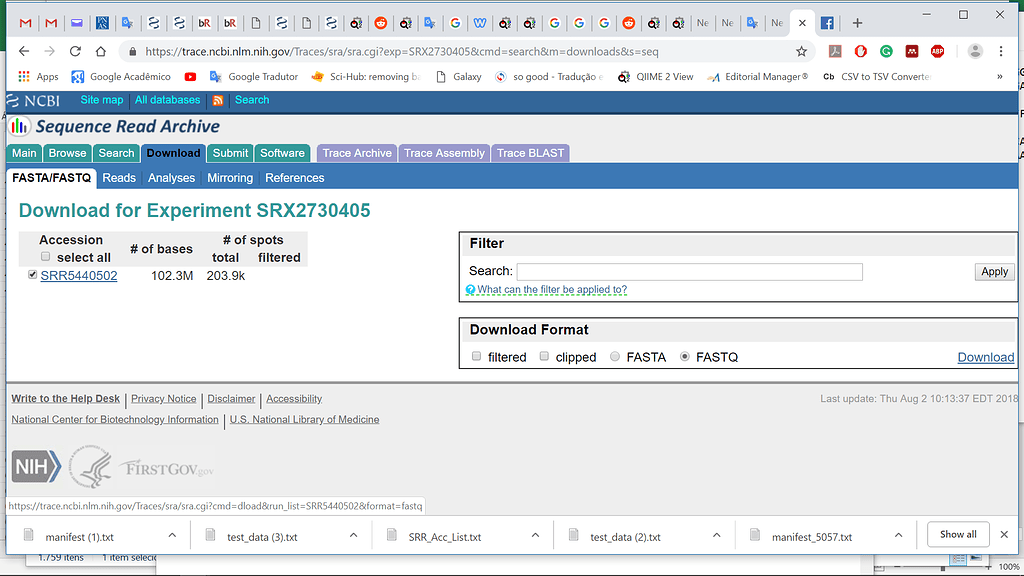Viewport: 1024px width, 576px height.
Task: Open 'What can the filter be applied to?'
Action: click(x=552, y=289)
